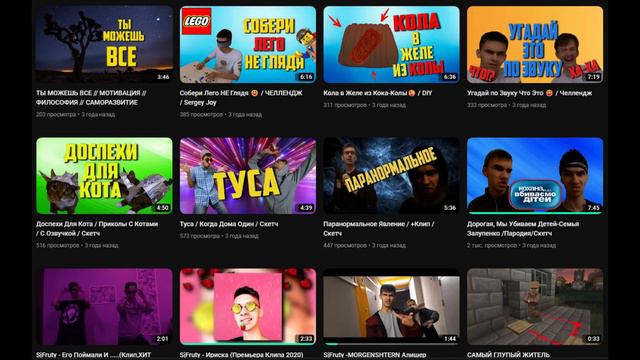Click the 5:36 duration badge
Screen dimensions: 640x360
450,208
